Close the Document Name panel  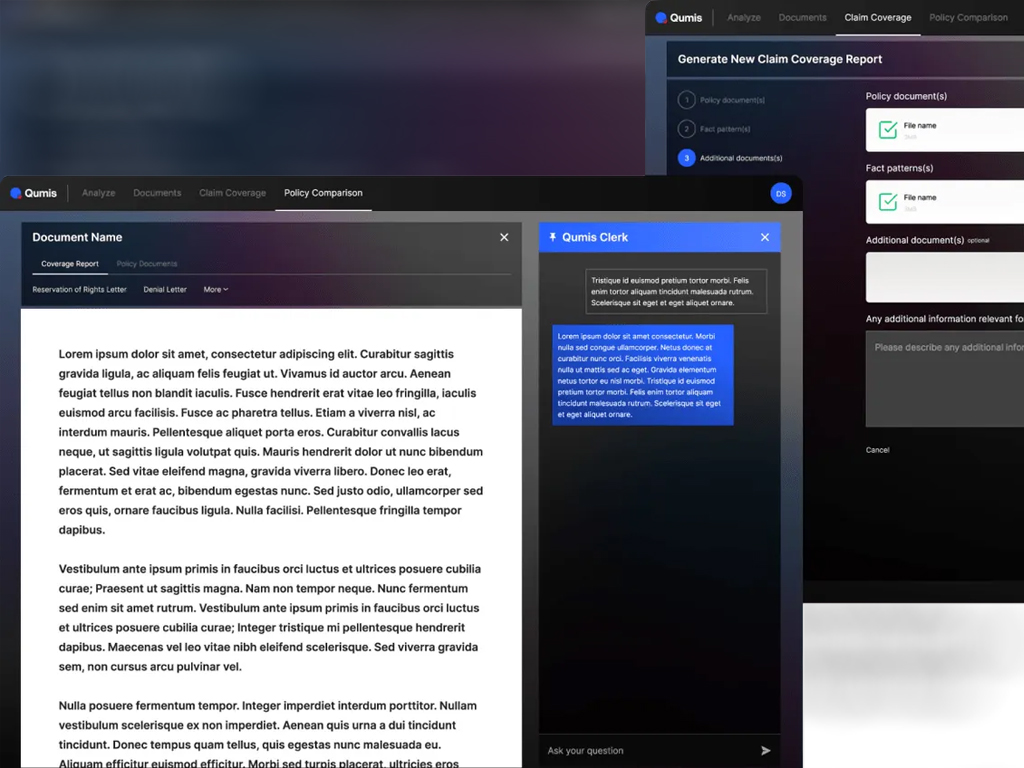coord(504,237)
